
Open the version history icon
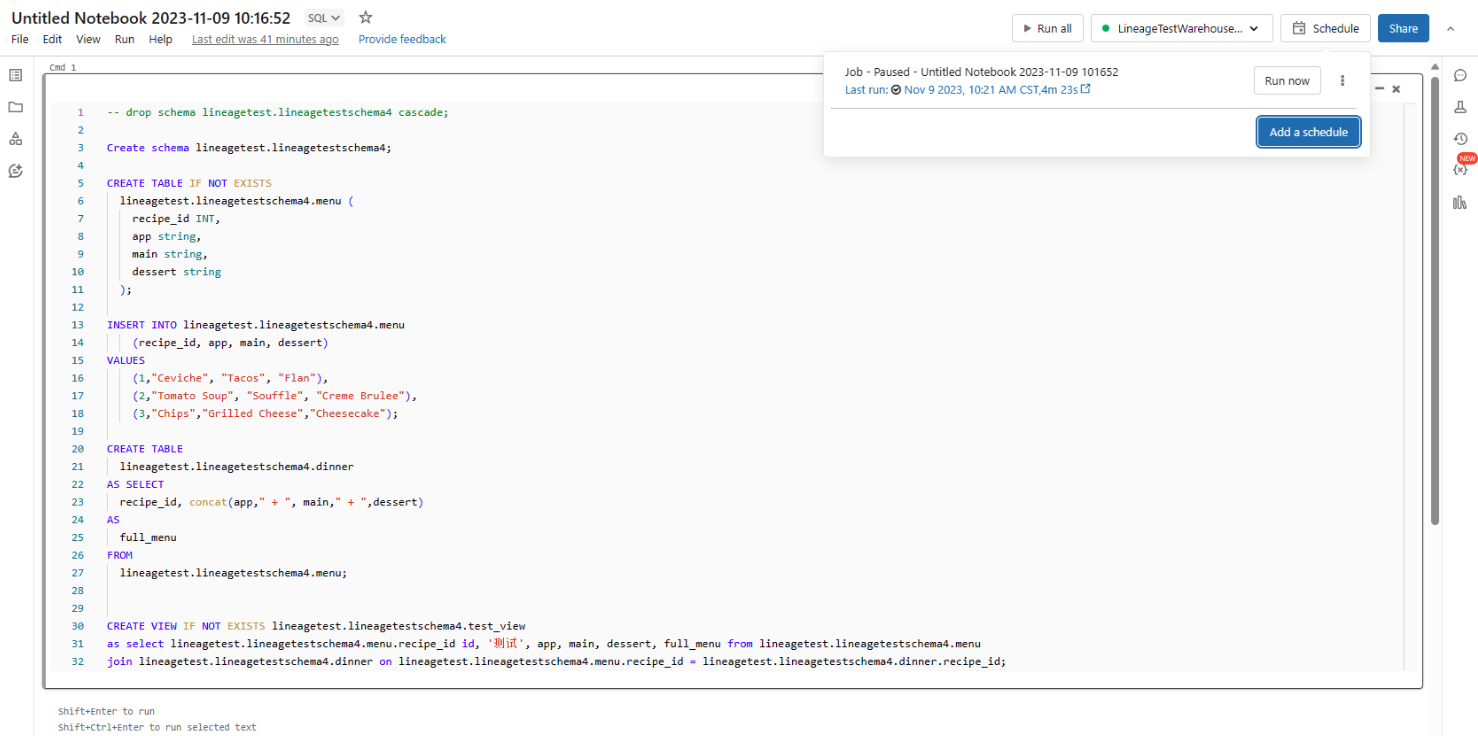[1460, 139]
